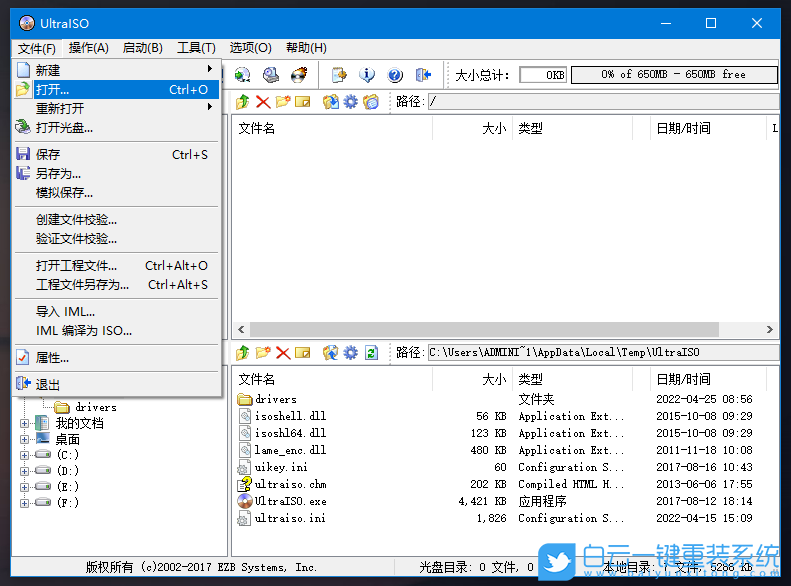Screen dimensions: 791x586
Task: Open the 文件(F) menu
Action: coord(37,48)
